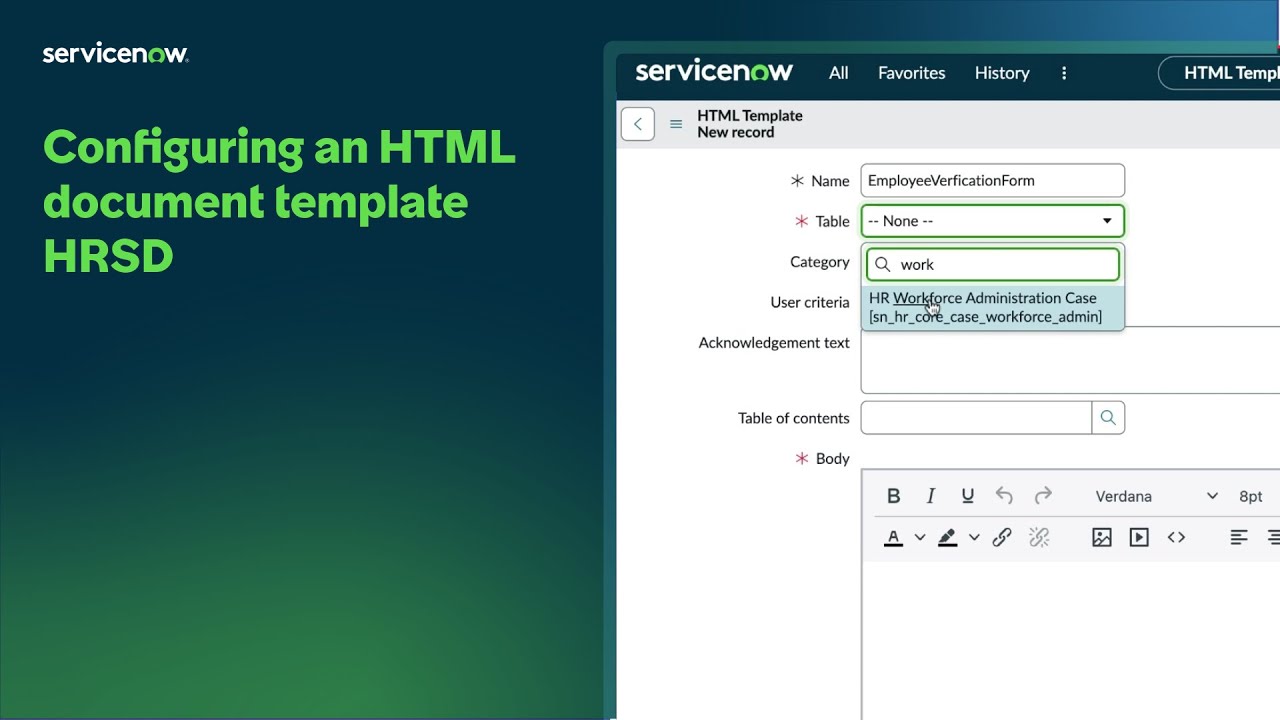Image resolution: width=1280 pixels, height=720 pixels.
Task: Open the All navigation menu
Action: [838, 72]
